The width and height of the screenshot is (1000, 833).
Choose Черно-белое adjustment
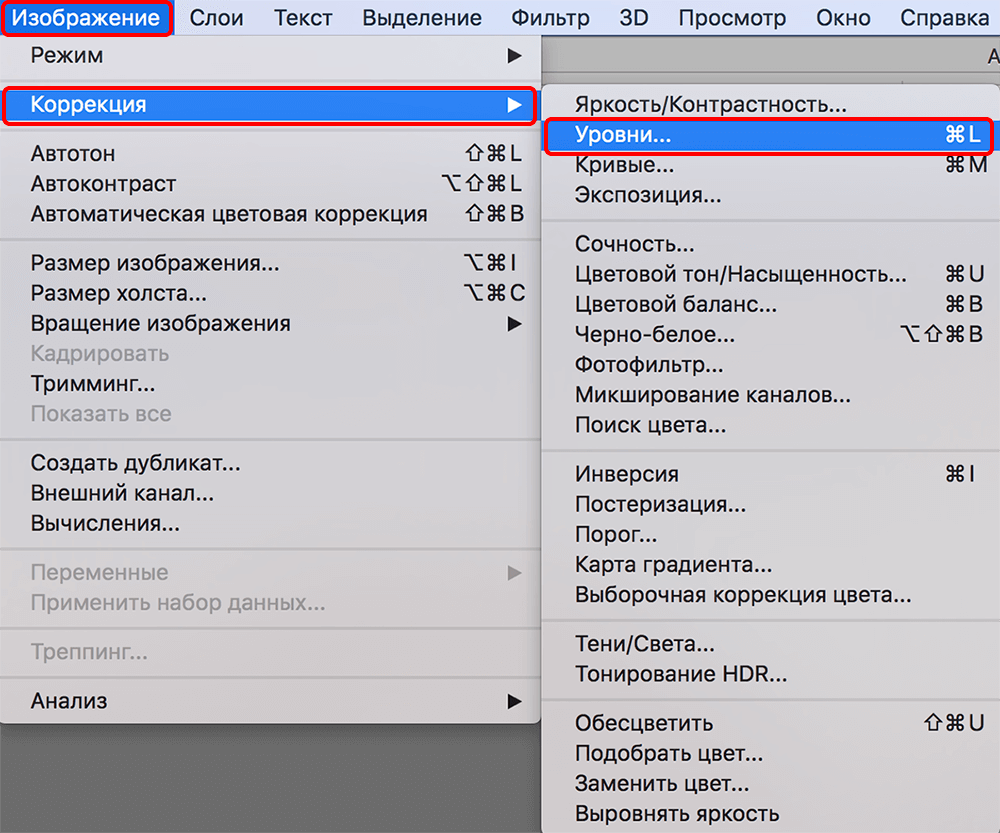click(654, 334)
